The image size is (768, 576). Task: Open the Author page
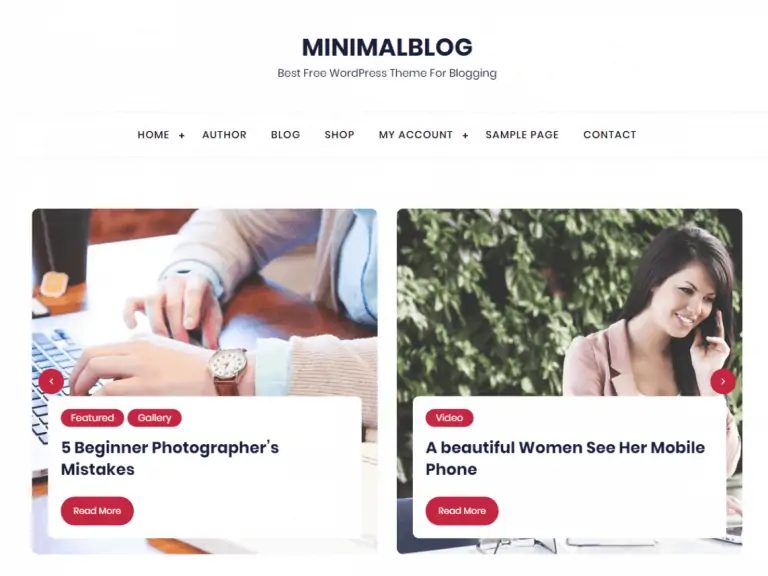point(224,135)
